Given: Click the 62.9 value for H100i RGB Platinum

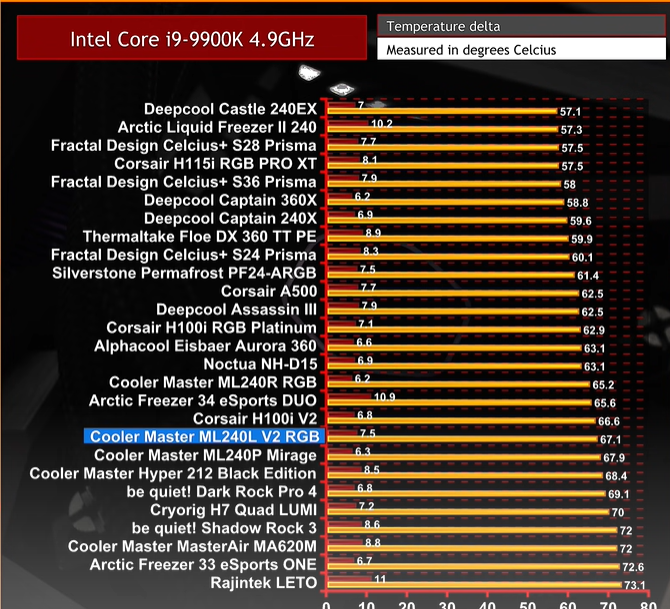Looking at the screenshot, I should click(594, 331).
